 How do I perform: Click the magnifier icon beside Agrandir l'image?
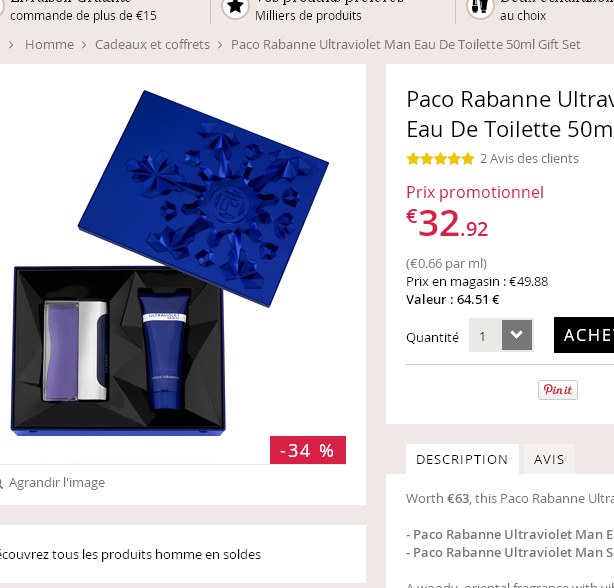1,483
